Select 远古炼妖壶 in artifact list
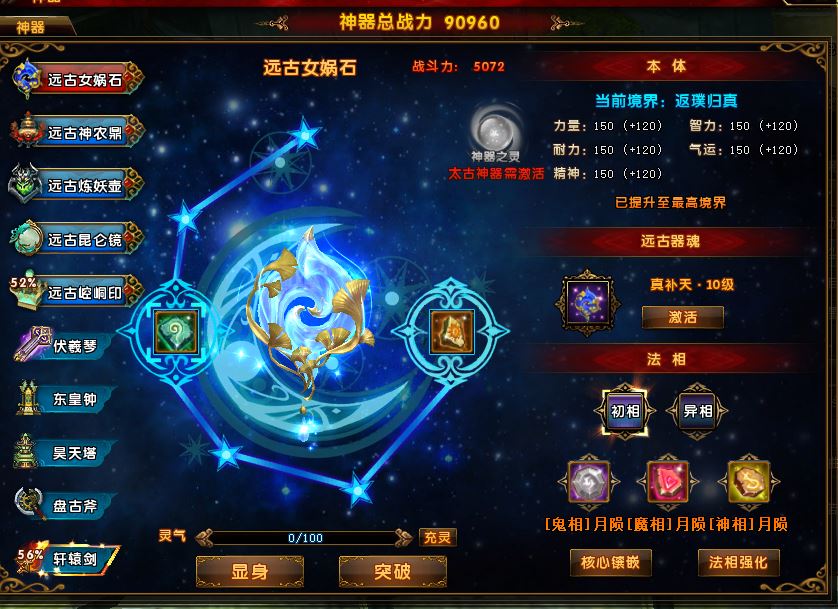The height and width of the screenshot is (609, 838). [x=77, y=185]
